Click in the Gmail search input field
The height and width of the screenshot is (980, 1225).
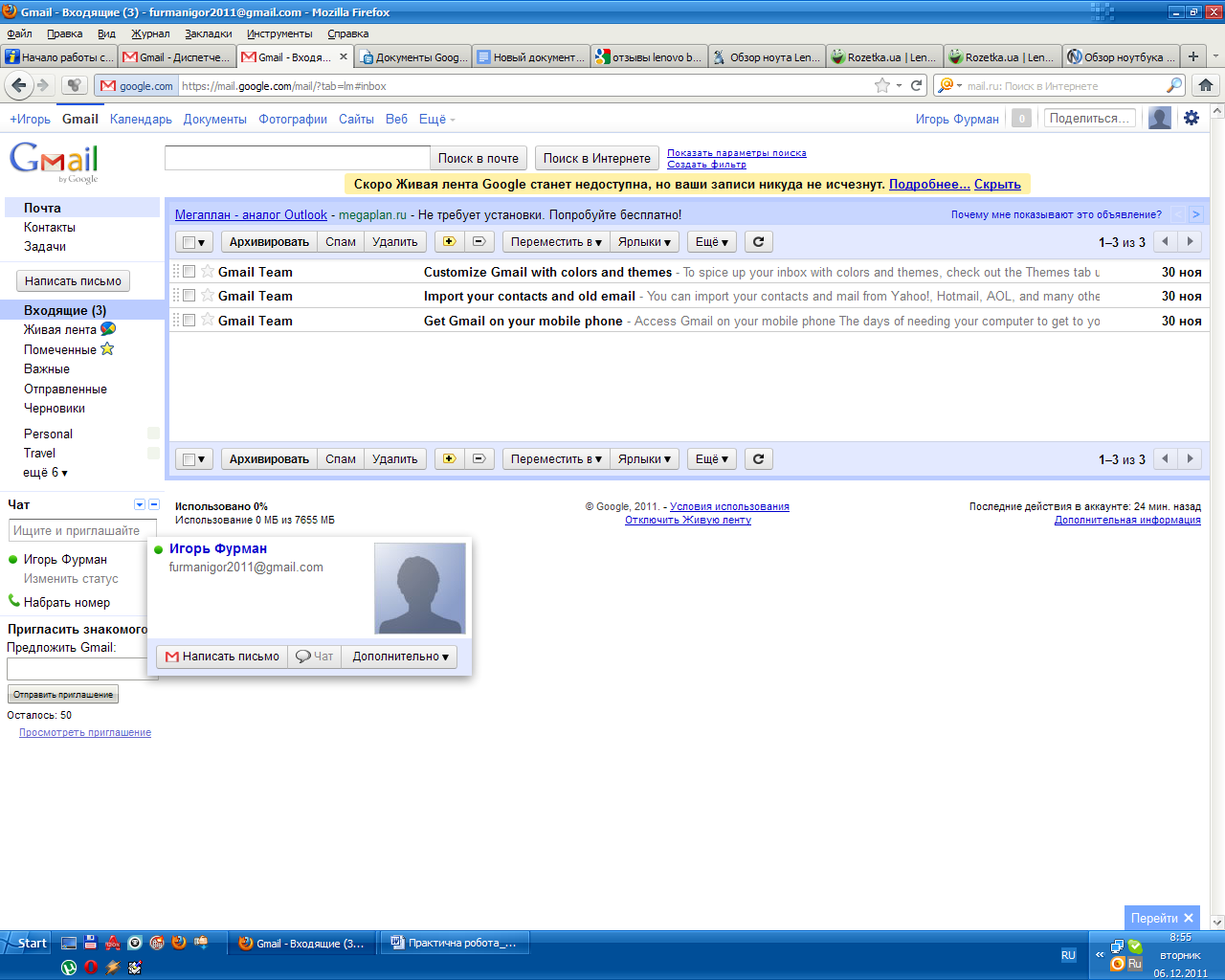point(298,158)
